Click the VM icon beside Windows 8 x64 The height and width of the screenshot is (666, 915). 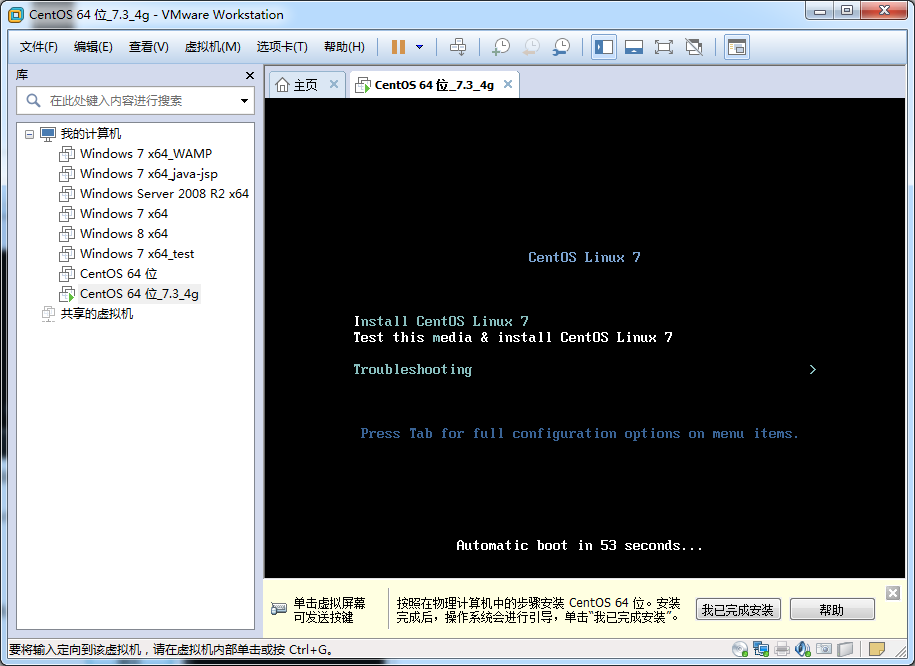pyautogui.click(x=67, y=233)
